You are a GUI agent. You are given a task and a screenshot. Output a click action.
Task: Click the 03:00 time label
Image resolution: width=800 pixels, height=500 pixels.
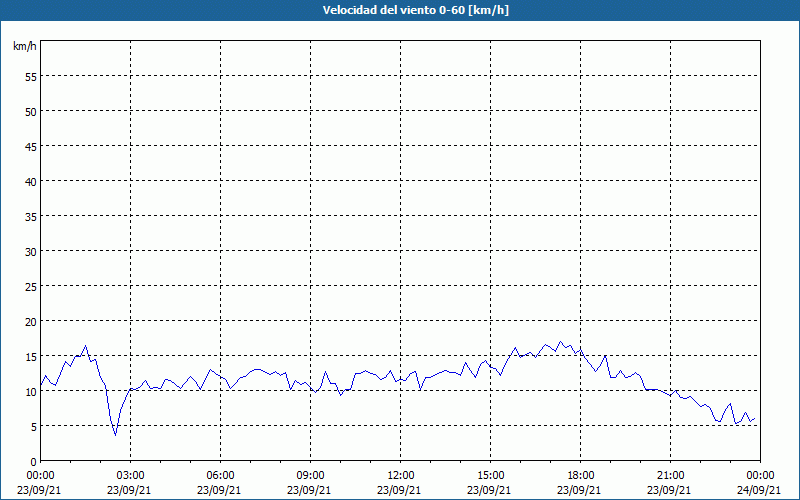131,476
